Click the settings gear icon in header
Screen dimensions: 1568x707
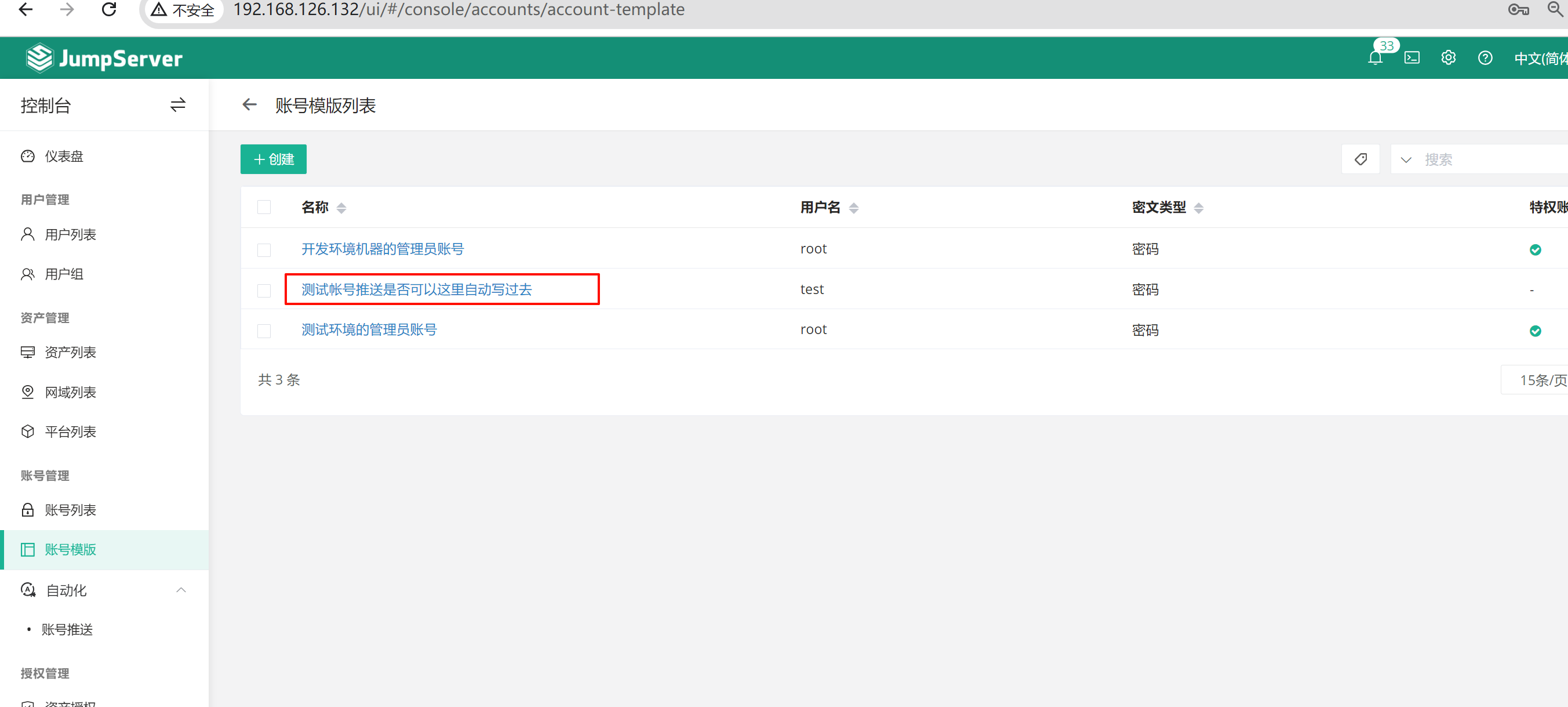(1448, 58)
